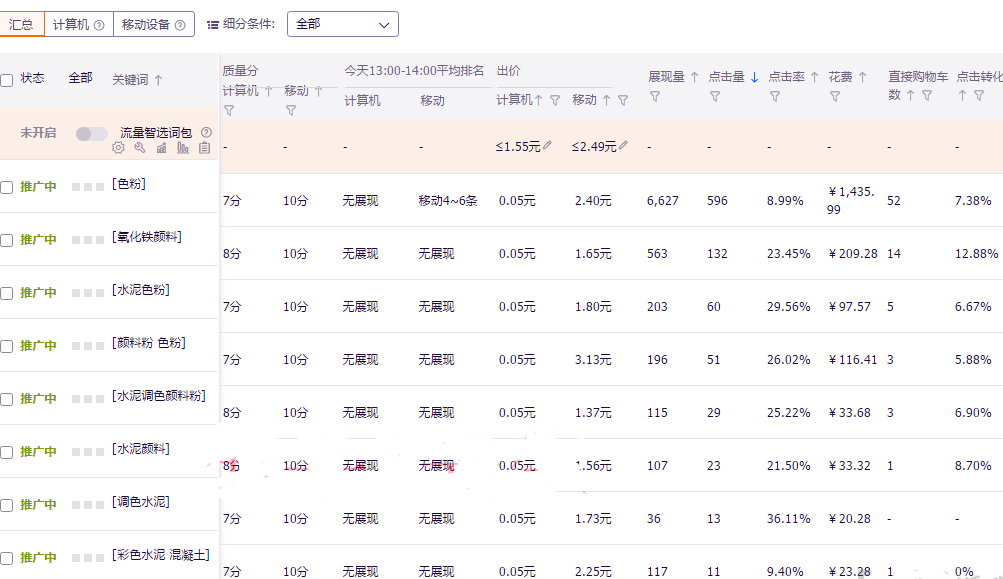Open keyword [水泥调色颜料粉]

click(x=159, y=396)
